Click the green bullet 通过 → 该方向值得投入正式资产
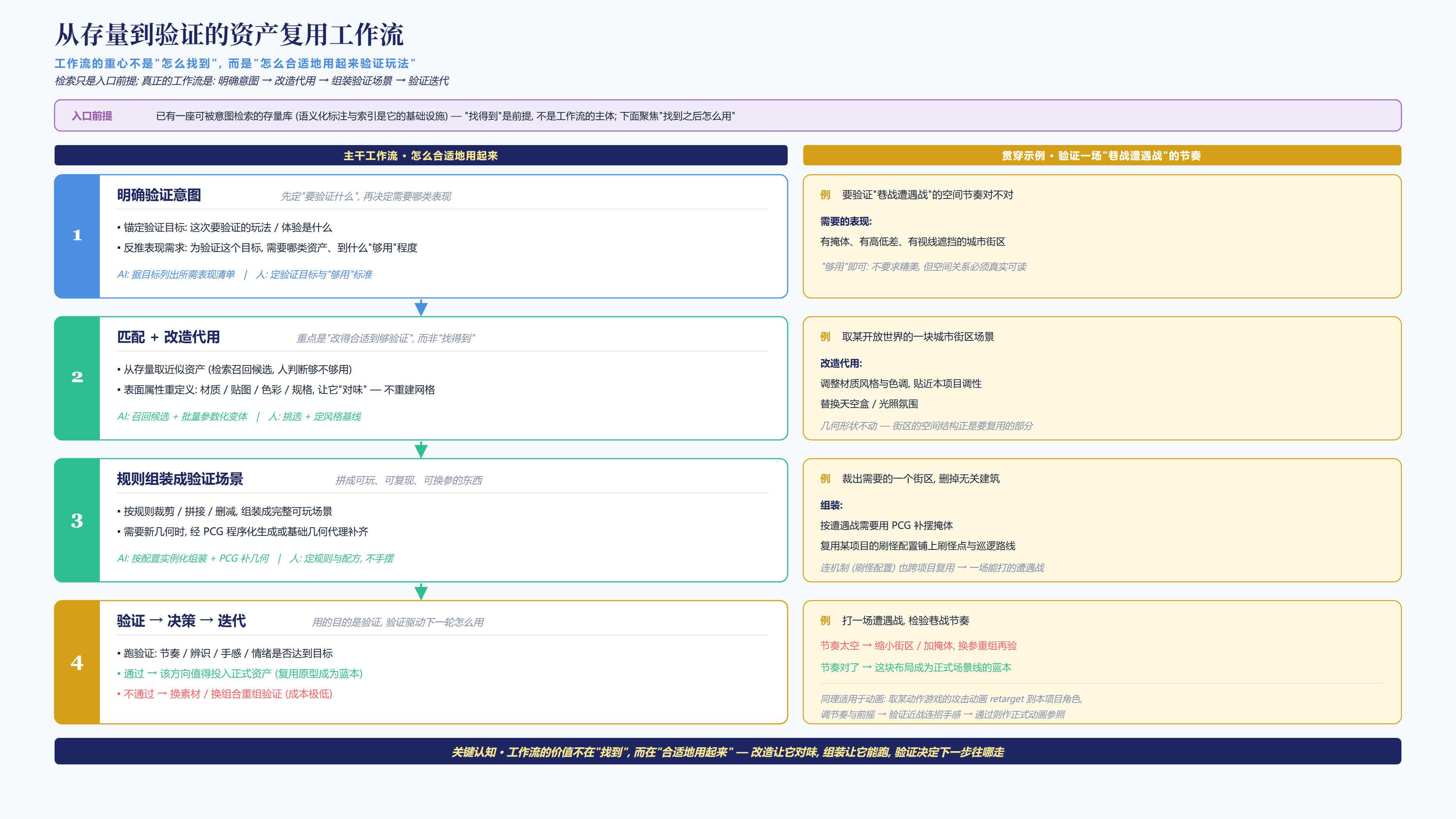 tap(240, 673)
